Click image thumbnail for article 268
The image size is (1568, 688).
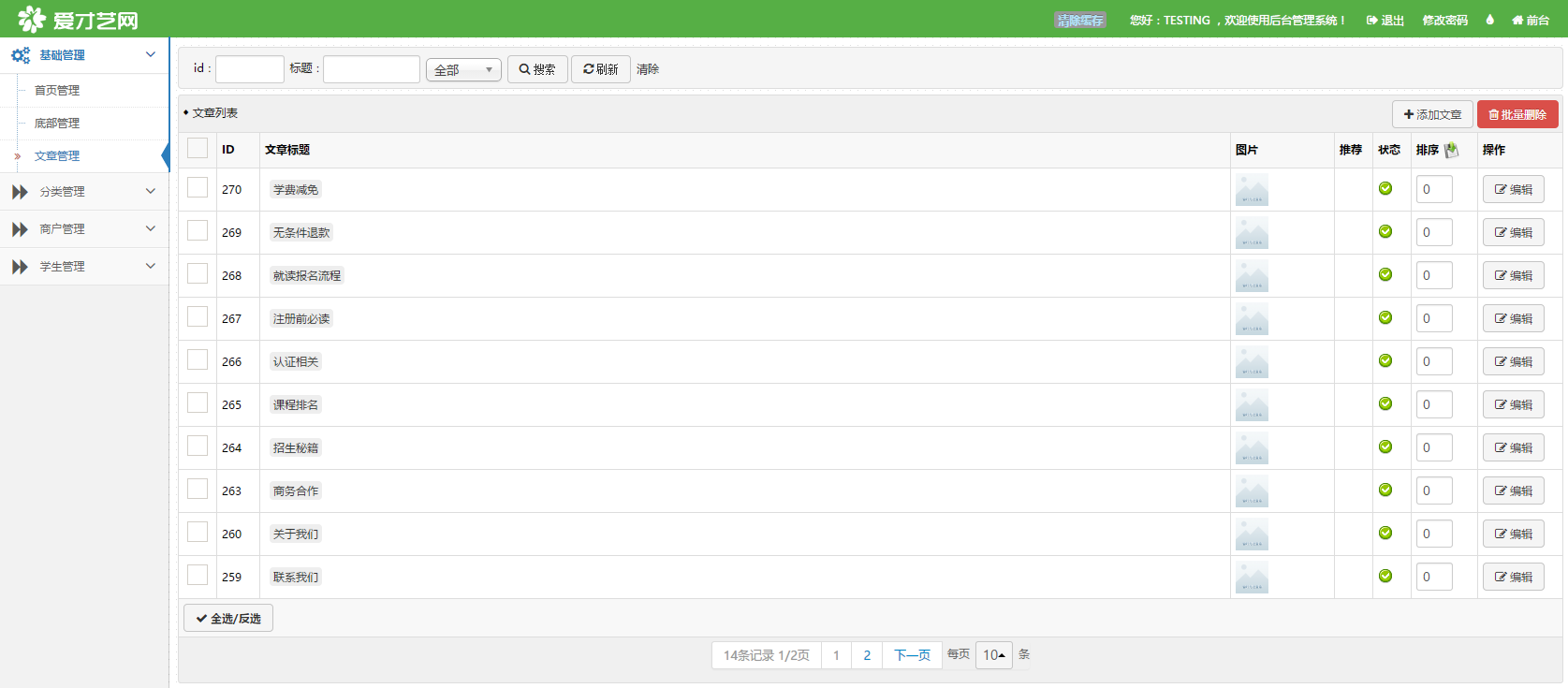click(x=1252, y=276)
